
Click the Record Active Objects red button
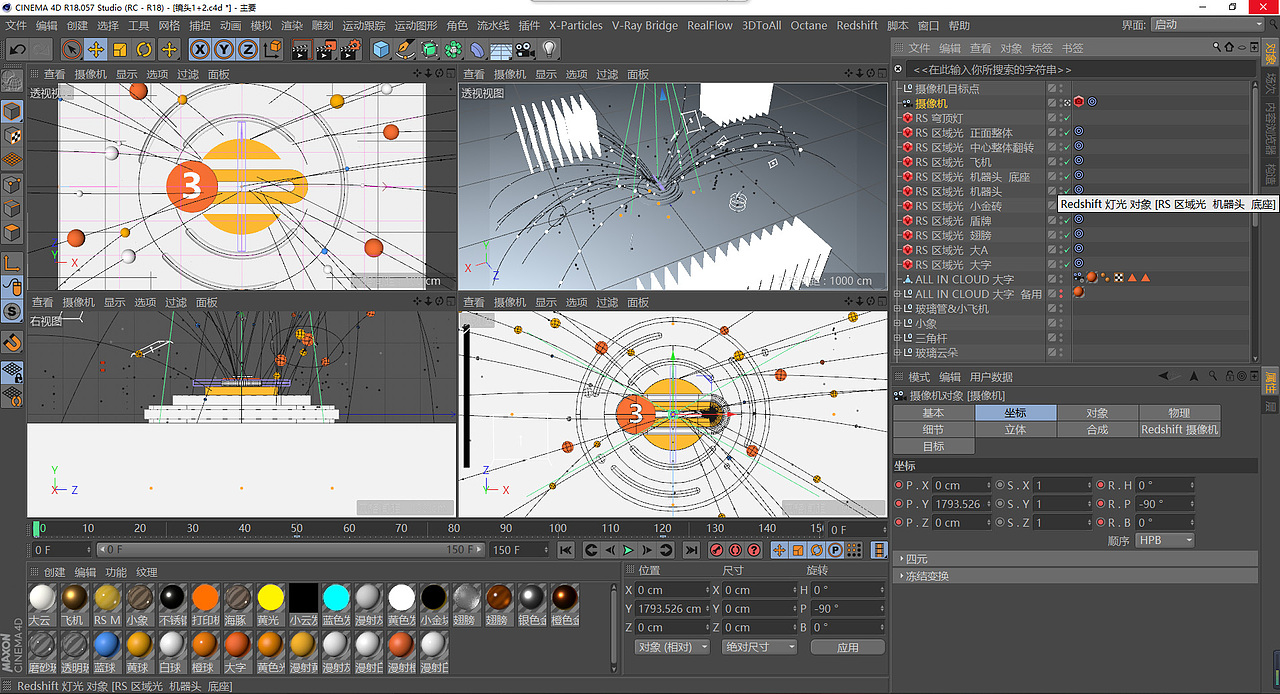point(716,550)
